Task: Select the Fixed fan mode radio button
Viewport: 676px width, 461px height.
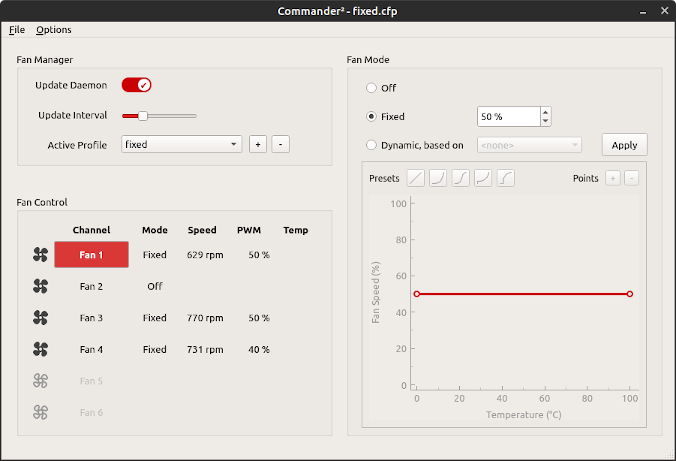Action: tap(371, 116)
